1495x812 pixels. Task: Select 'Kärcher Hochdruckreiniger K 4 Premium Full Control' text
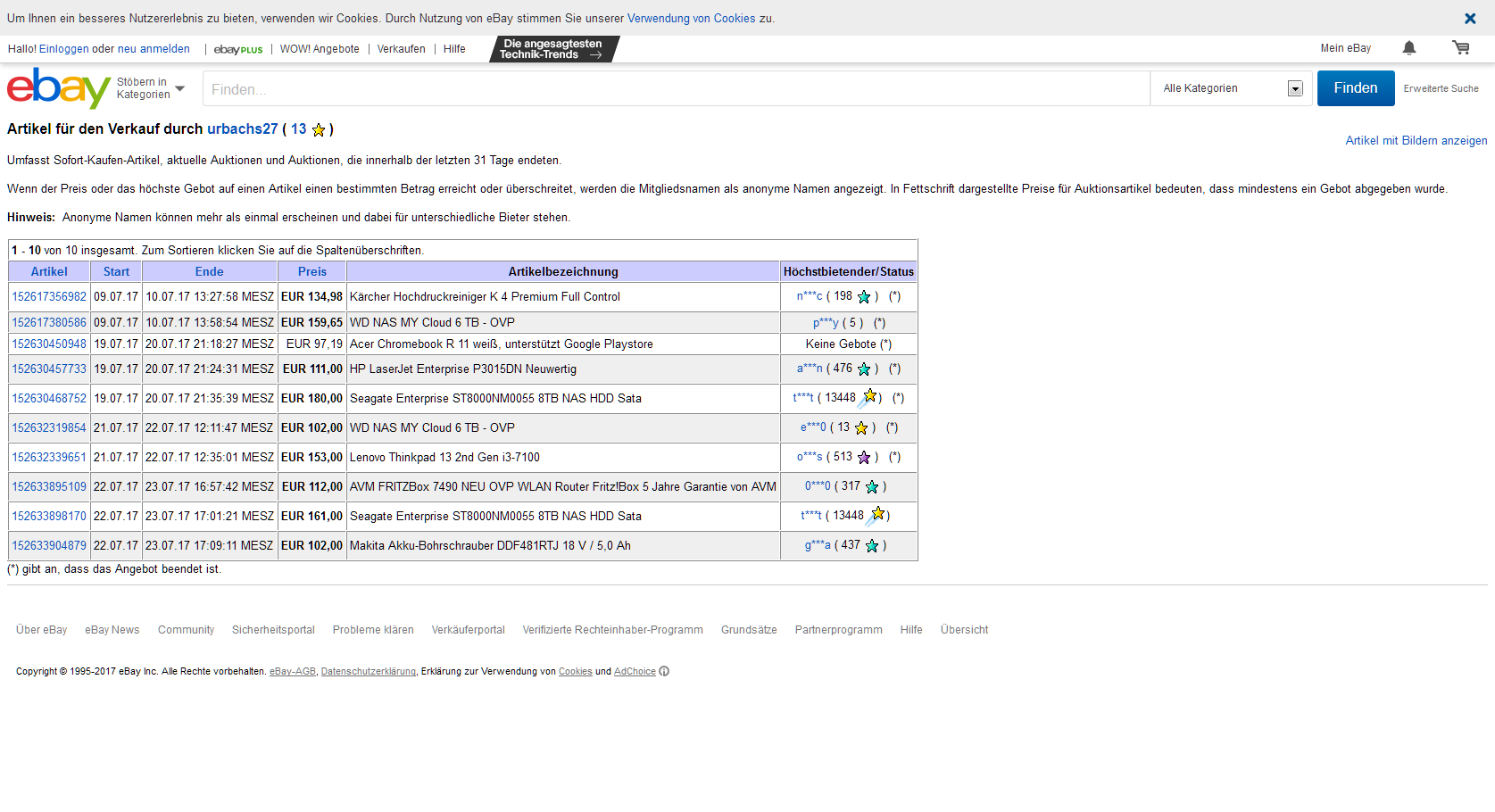pos(485,297)
